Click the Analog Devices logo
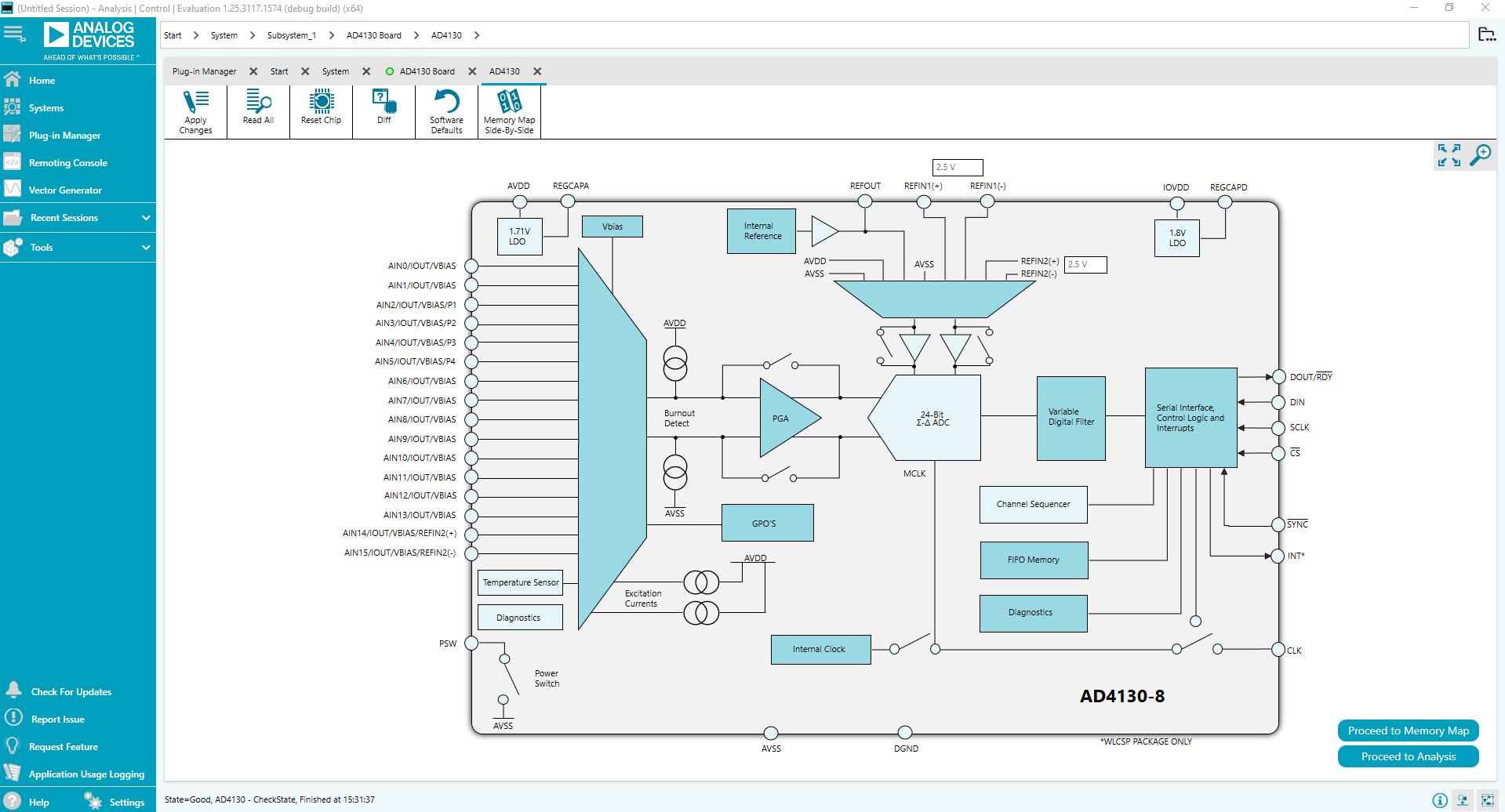 point(90,41)
